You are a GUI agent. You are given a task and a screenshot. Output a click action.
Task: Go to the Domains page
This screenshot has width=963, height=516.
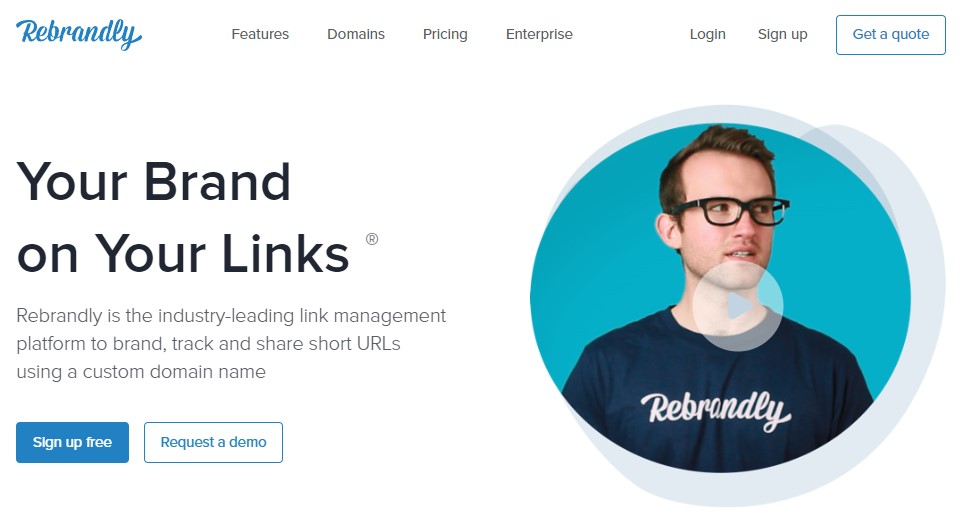click(356, 34)
